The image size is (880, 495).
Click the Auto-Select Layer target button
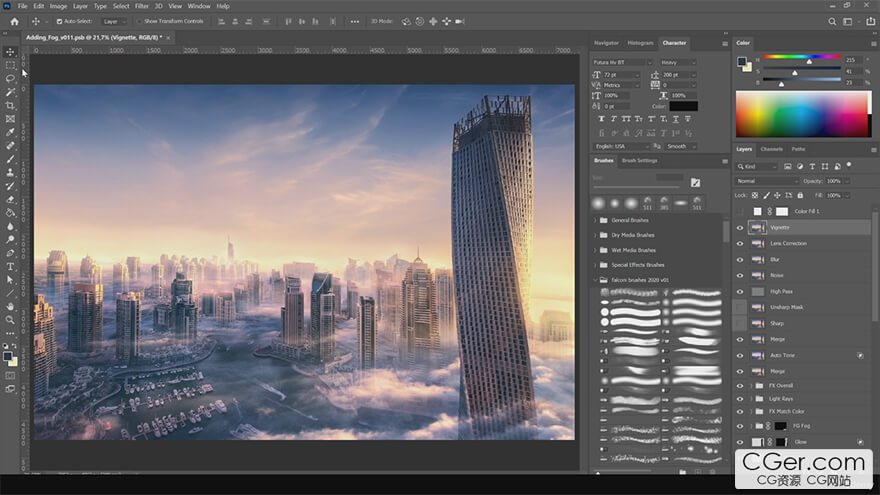tap(114, 21)
